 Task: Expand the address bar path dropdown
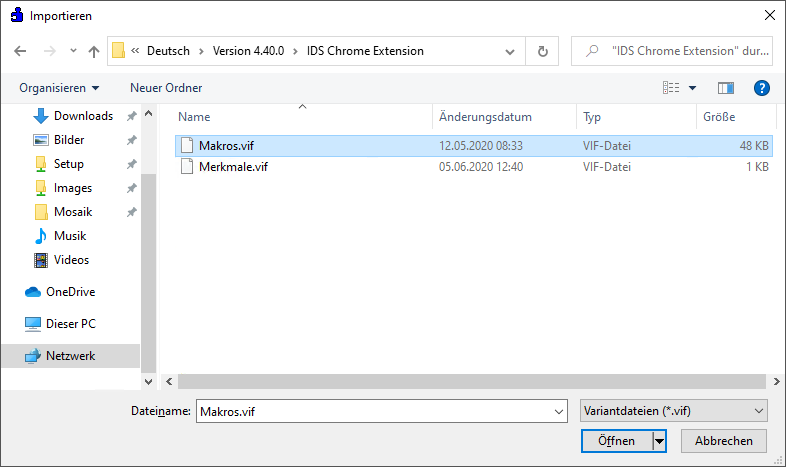[x=511, y=51]
